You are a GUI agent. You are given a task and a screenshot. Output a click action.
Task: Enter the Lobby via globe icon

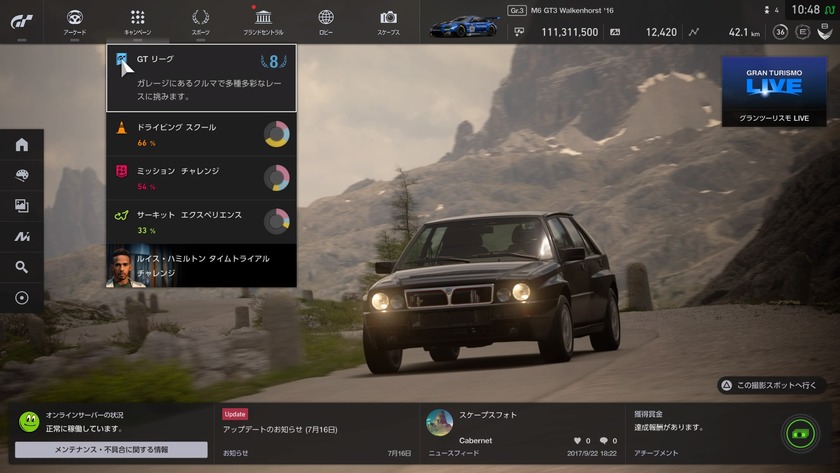(x=326, y=21)
